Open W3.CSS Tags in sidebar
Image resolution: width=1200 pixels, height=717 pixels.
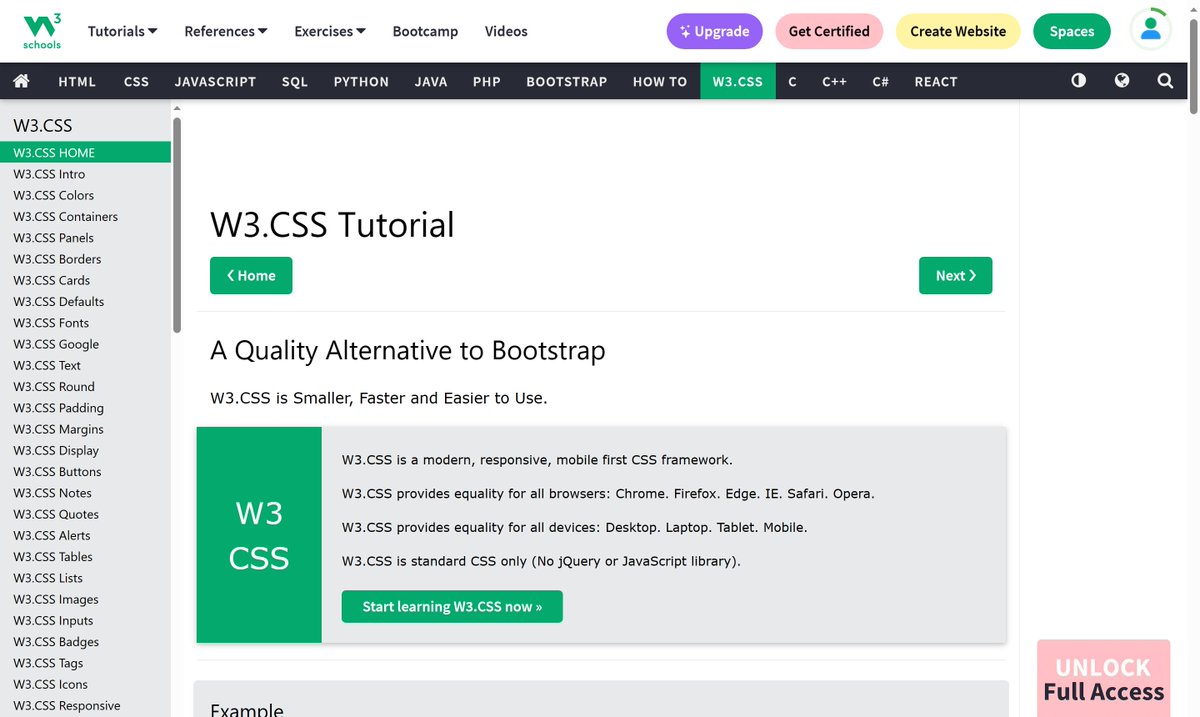(x=85, y=663)
